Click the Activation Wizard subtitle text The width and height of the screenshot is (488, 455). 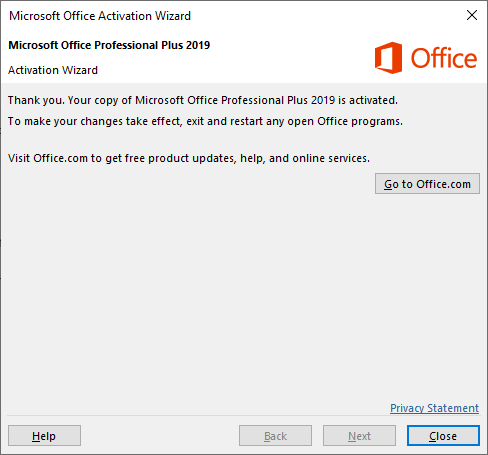(x=53, y=70)
